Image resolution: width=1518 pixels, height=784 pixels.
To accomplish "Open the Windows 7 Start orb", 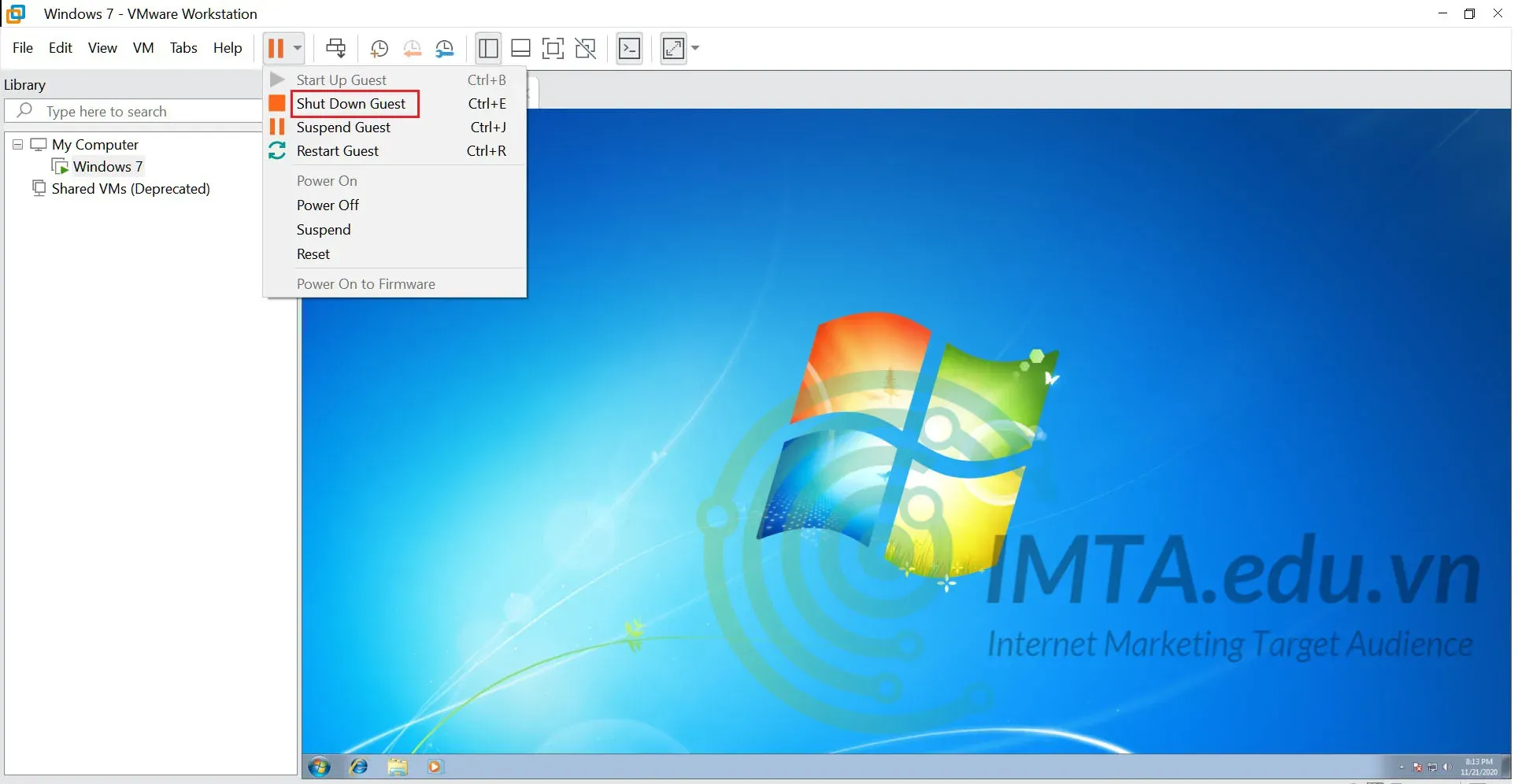I will pyautogui.click(x=319, y=766).
